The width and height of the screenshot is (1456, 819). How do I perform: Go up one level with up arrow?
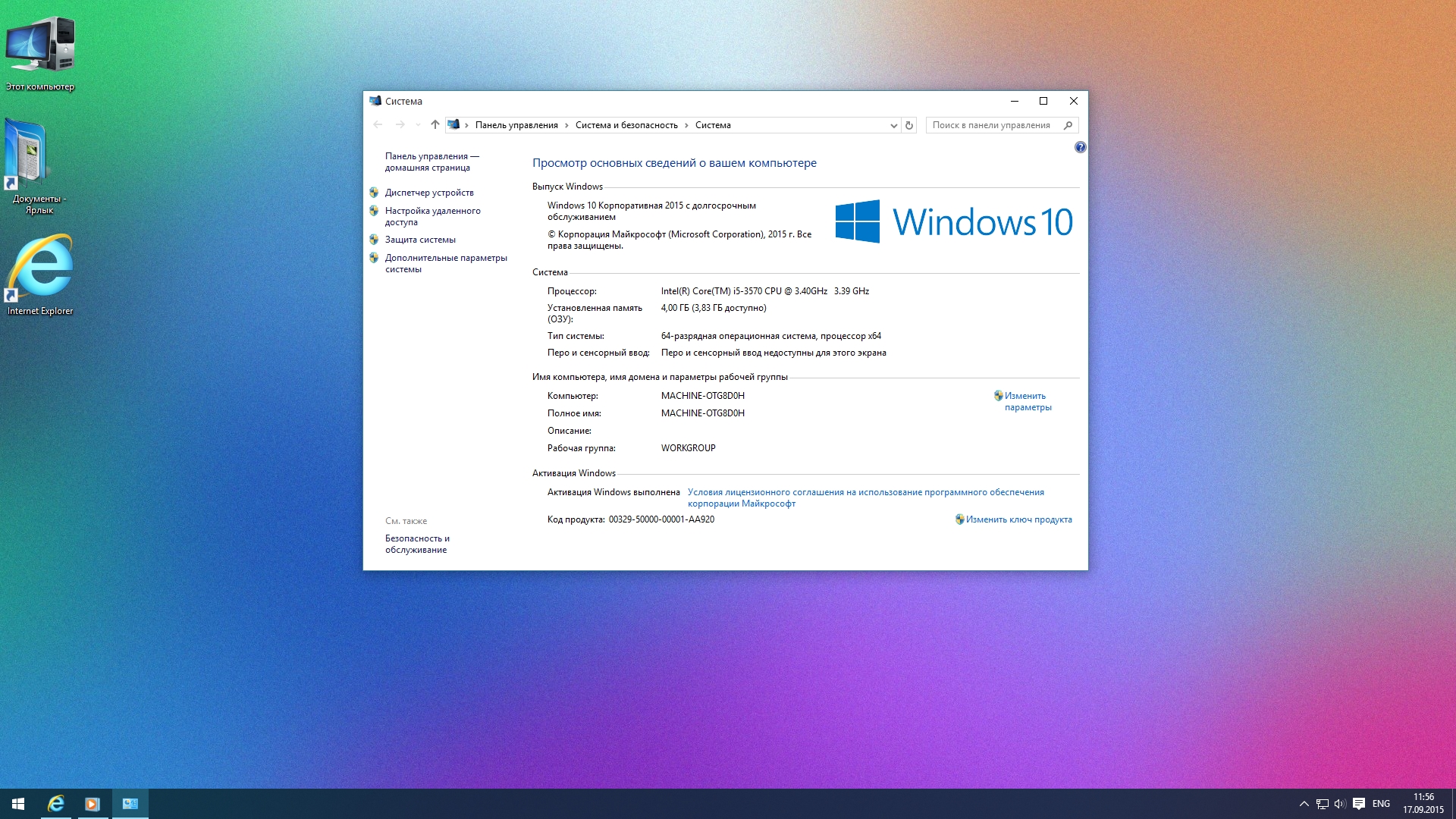click(x=435, y=125)
